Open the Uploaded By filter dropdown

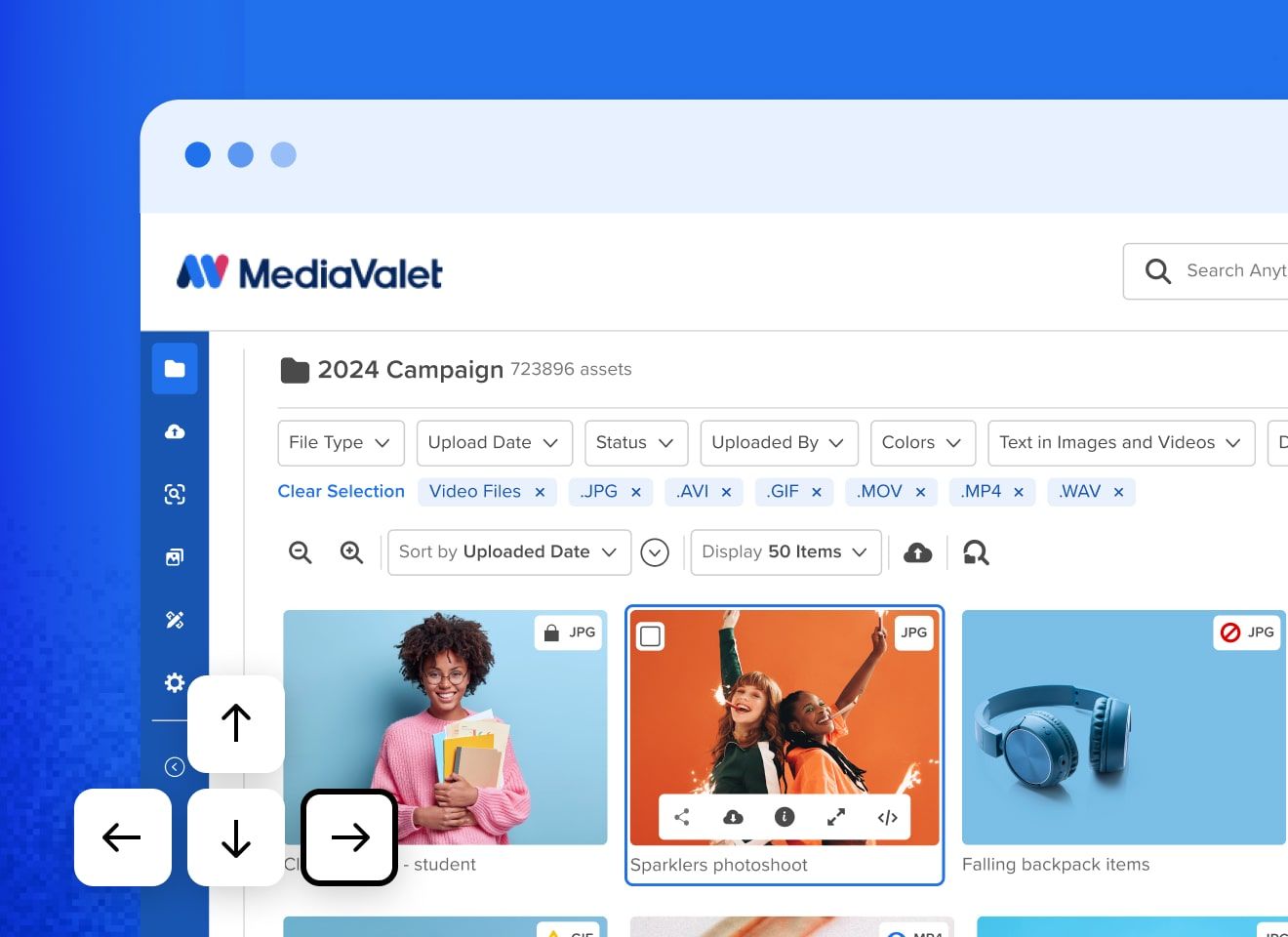(779, 443)
